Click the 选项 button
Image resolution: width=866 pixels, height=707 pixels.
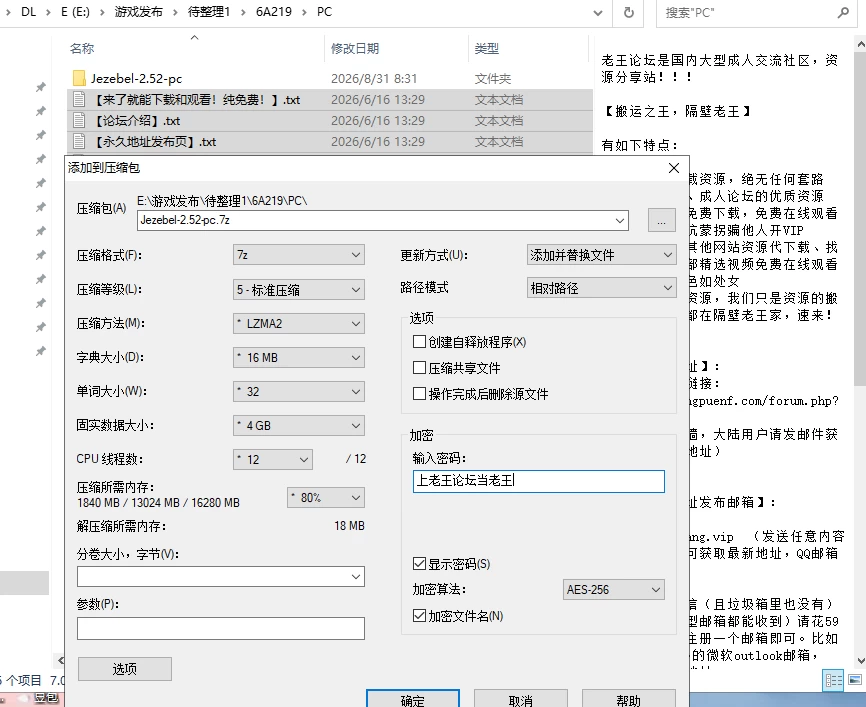click(125, 669)
